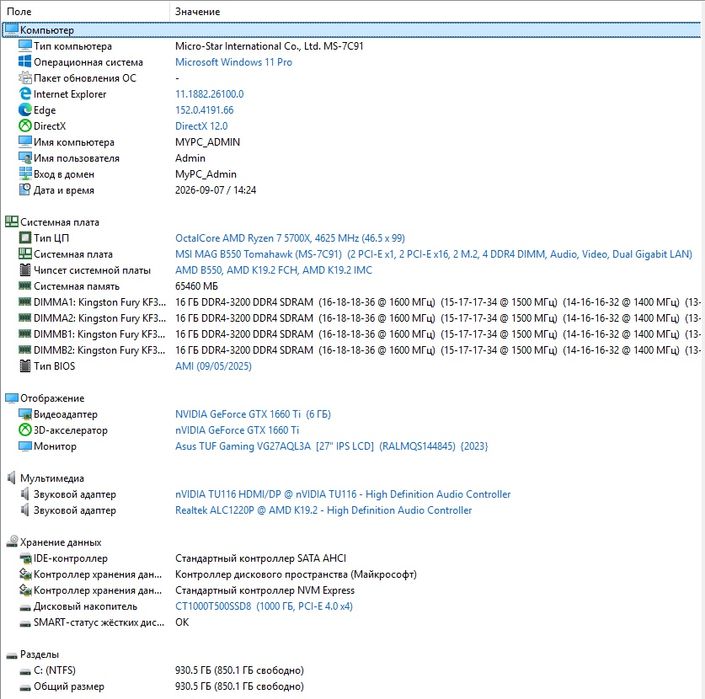Click the Чипсет системной платы chip icon
The image size is (705, 699).
[25, 270]
